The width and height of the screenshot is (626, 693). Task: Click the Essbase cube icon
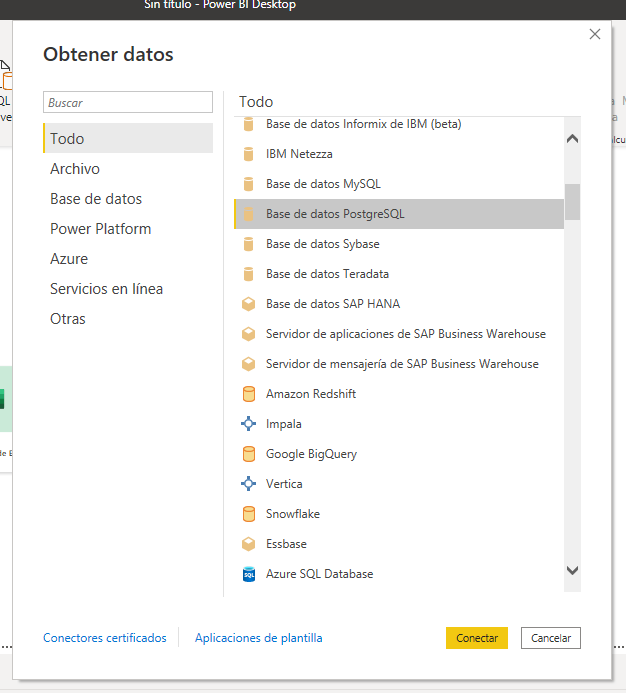tap(248, 544)
